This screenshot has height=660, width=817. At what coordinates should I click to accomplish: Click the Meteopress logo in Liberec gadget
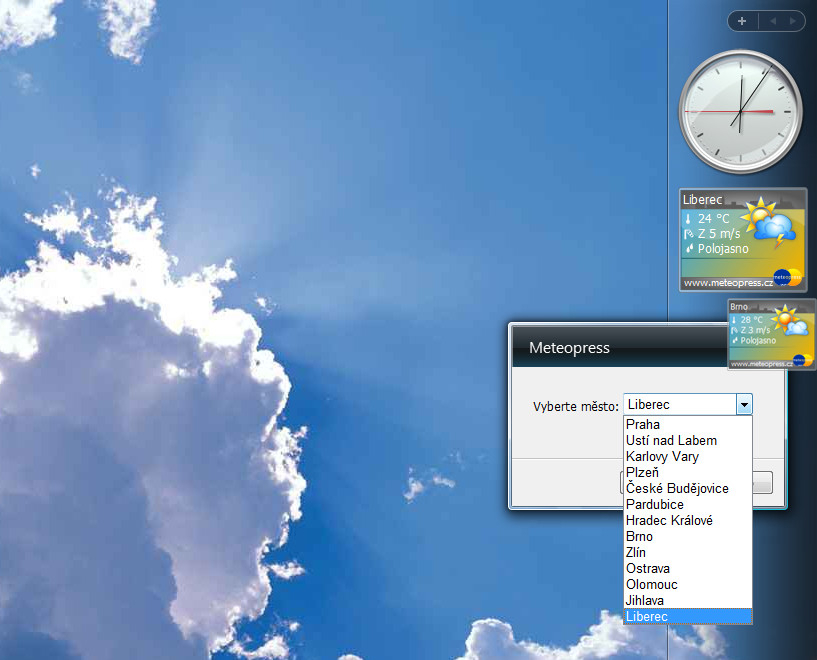[x=787, y=278]
